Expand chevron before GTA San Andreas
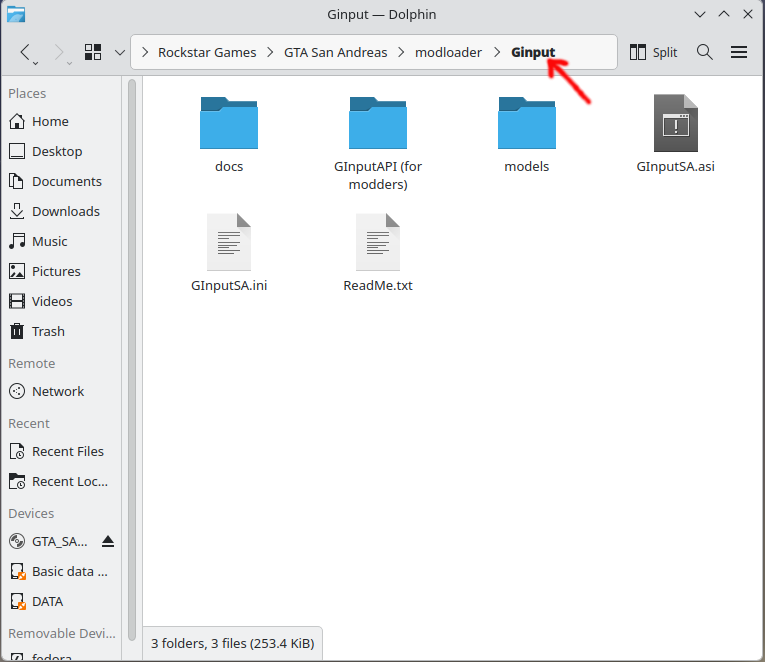Screen dimensions: 765x662 pos(270,52)
